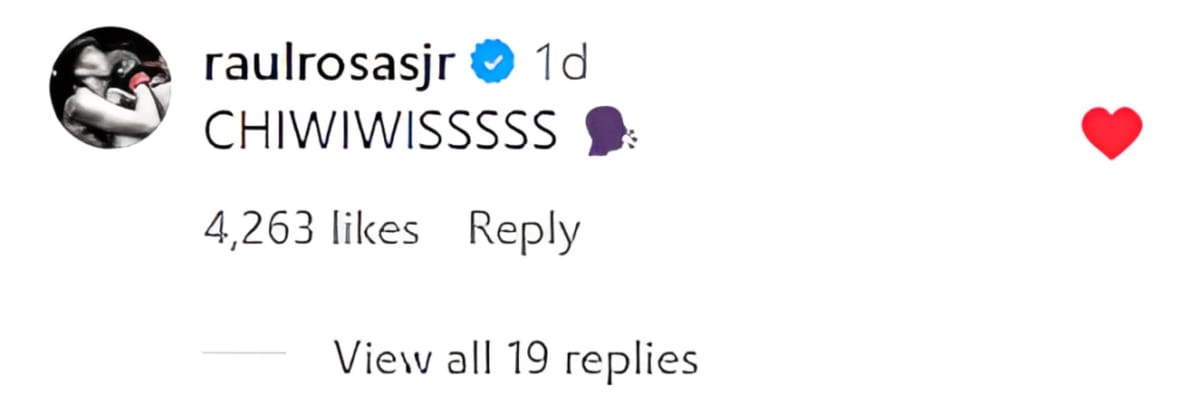The image size is (1200, 405).
Task: Click the emoji after CHIWIWISSSSS
Action: pos(608,133)
